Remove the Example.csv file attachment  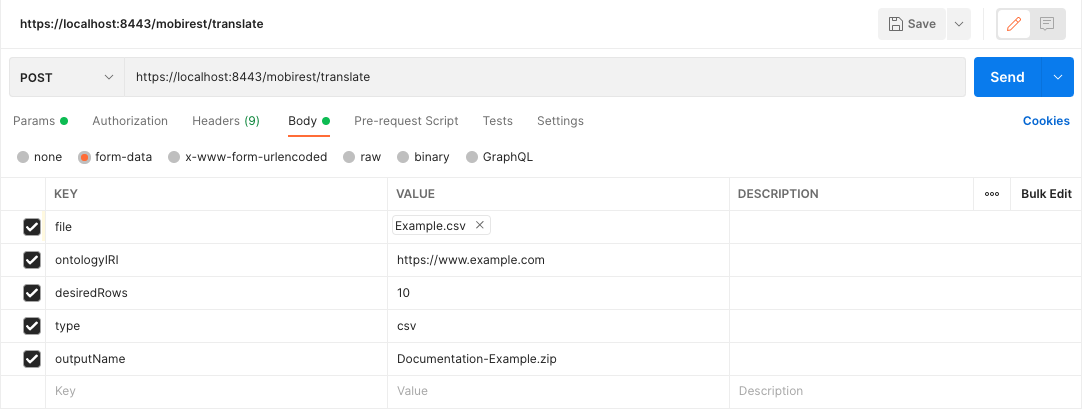pos(480,225)
